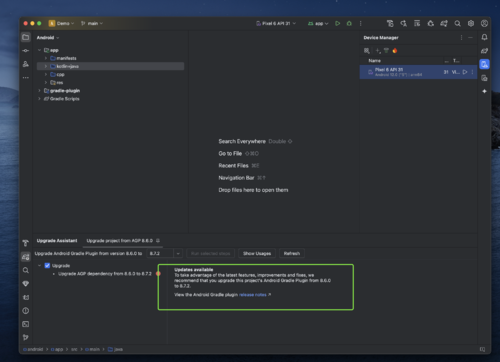The image size is (500, 362).
Task: Click the main breadcrumb segment
Action: pyautogui.click(x=92, y=349)
